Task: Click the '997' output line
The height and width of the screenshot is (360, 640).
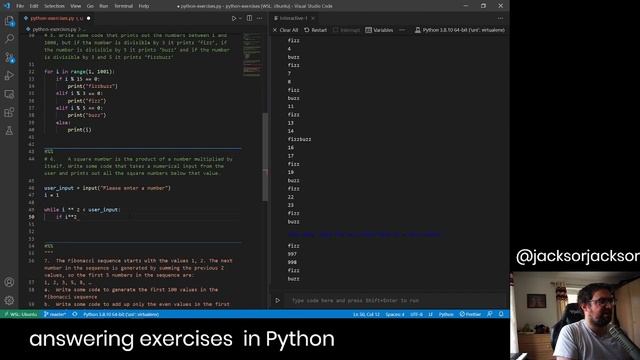Action: pyautogui.click(x=292, y=254)
